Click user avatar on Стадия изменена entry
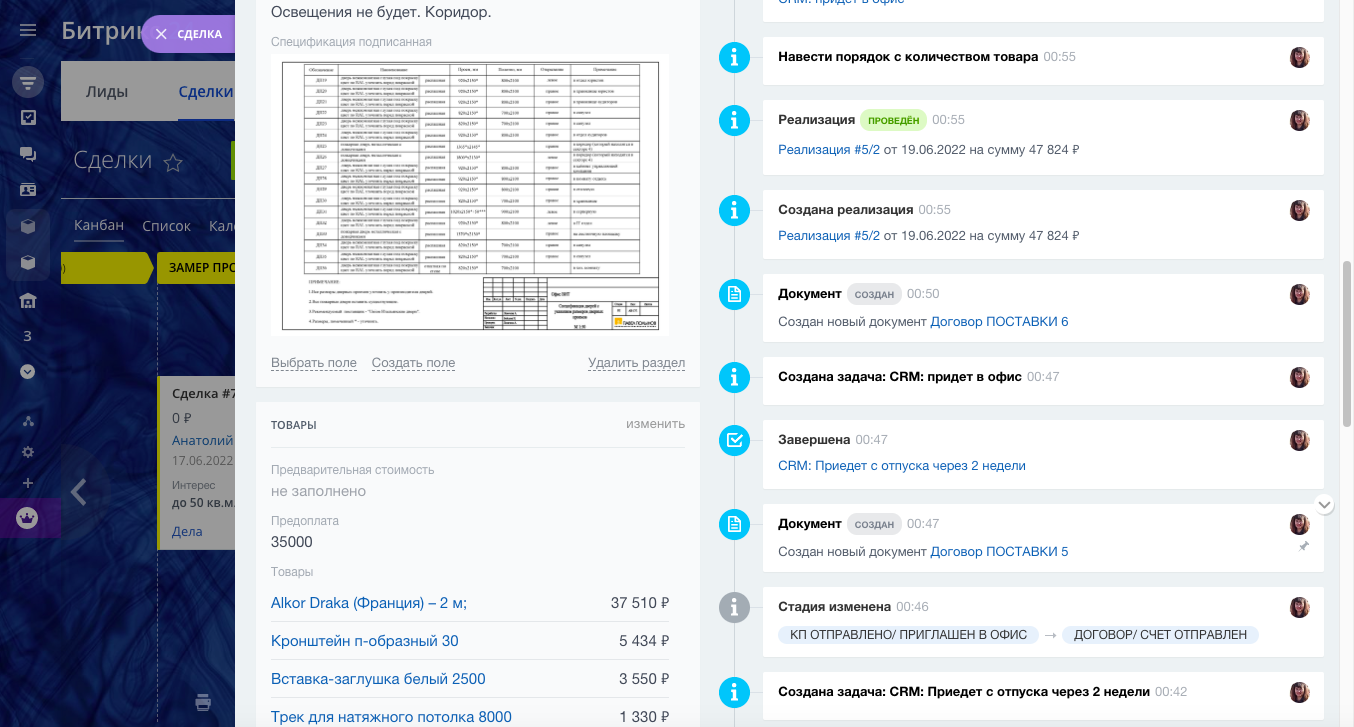Viewport: 1354px width, 727px height. [1300, 608]
